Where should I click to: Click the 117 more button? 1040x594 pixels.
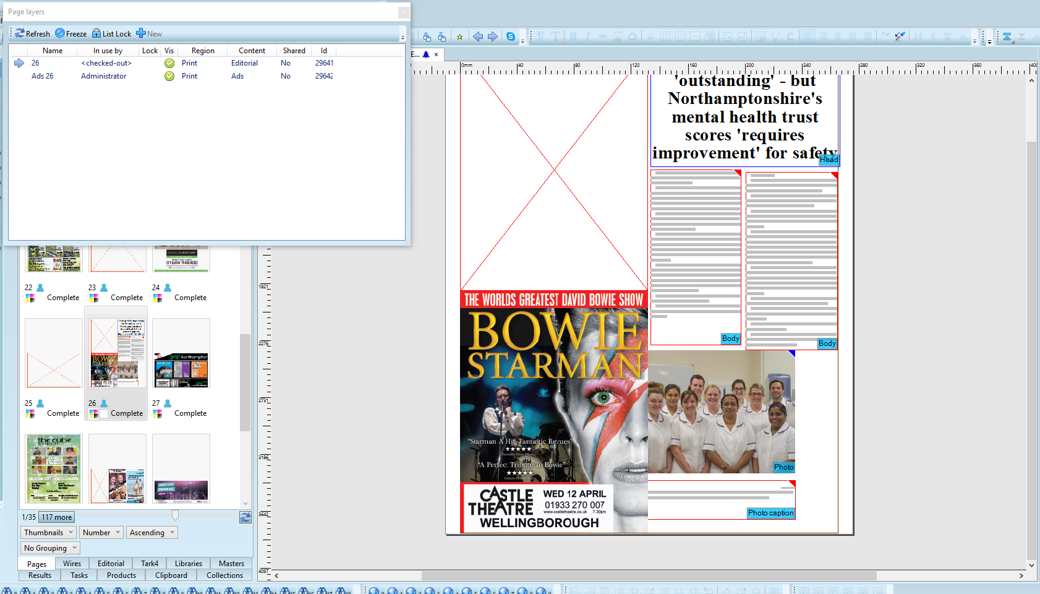(56, 517)
